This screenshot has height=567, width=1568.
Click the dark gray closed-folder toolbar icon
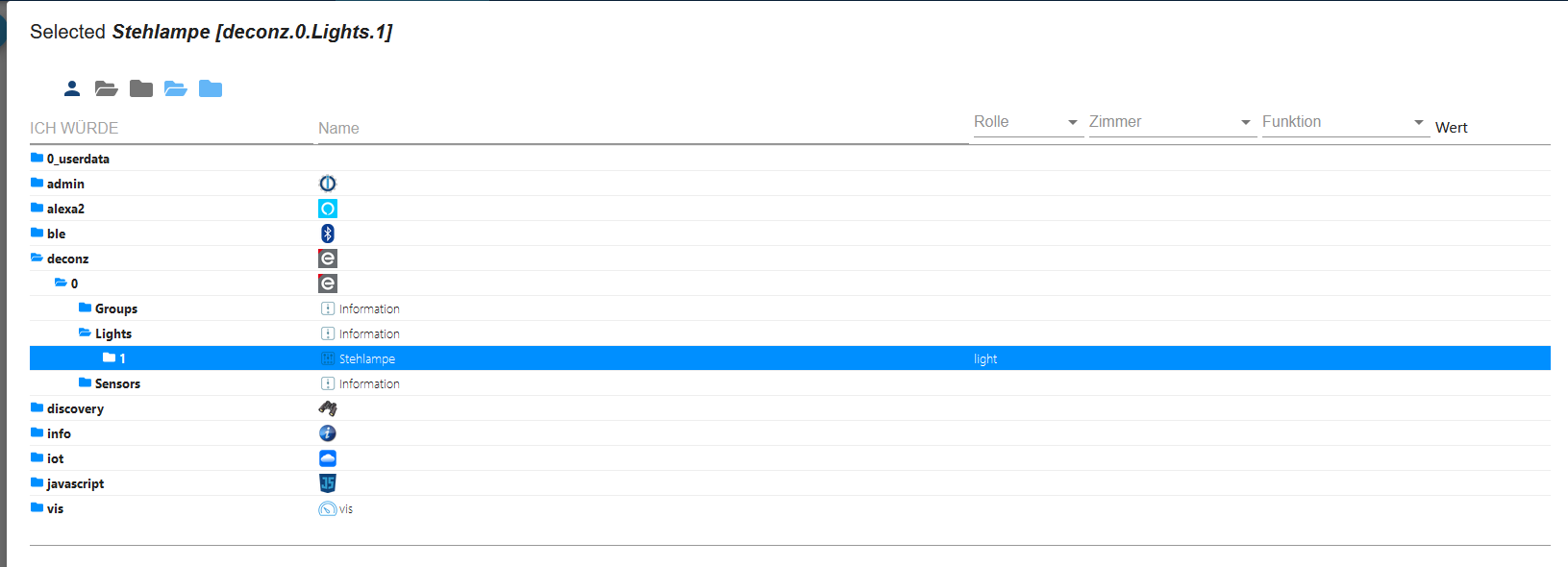pos(141,88)
